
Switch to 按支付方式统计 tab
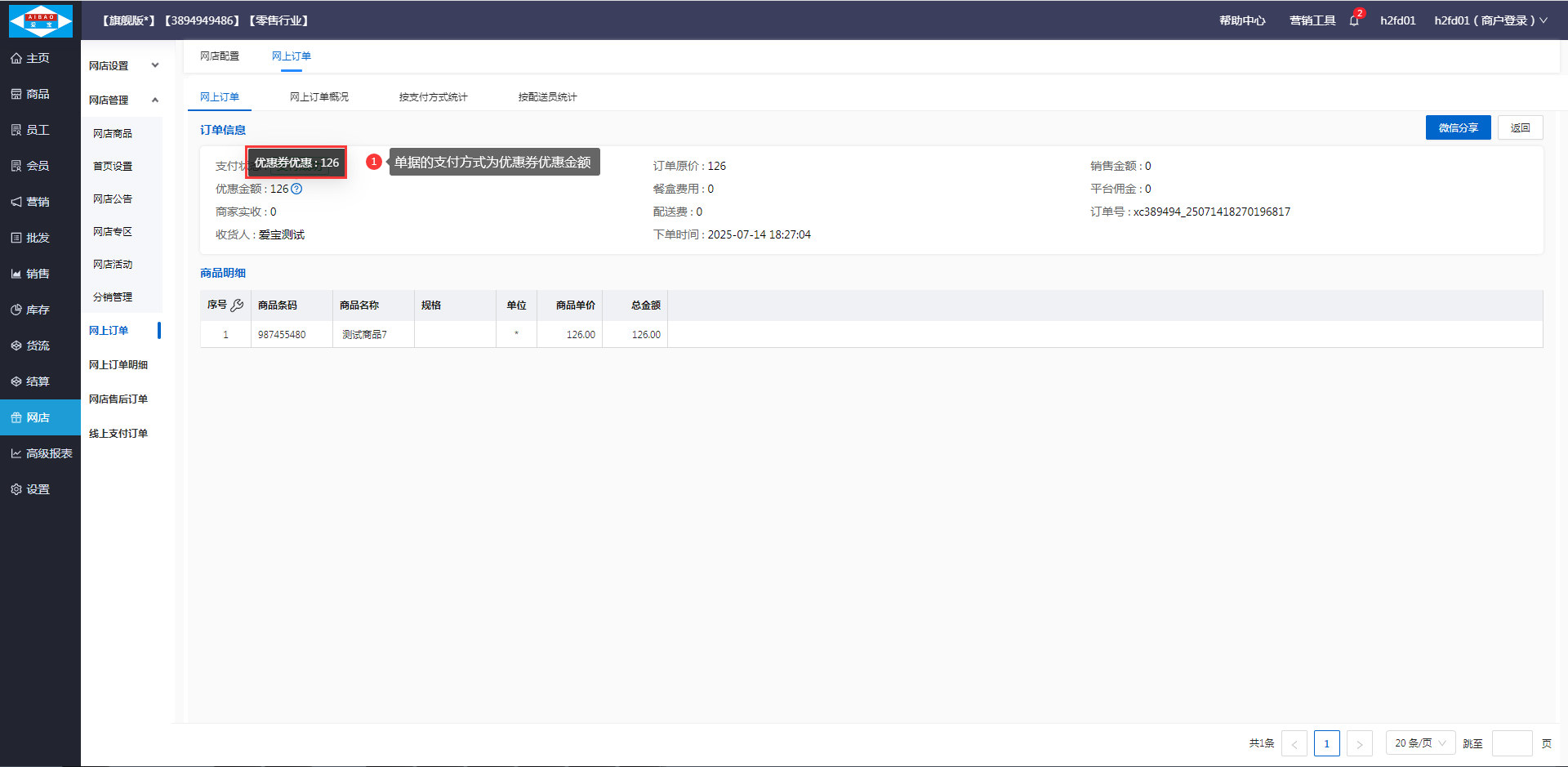433,97
